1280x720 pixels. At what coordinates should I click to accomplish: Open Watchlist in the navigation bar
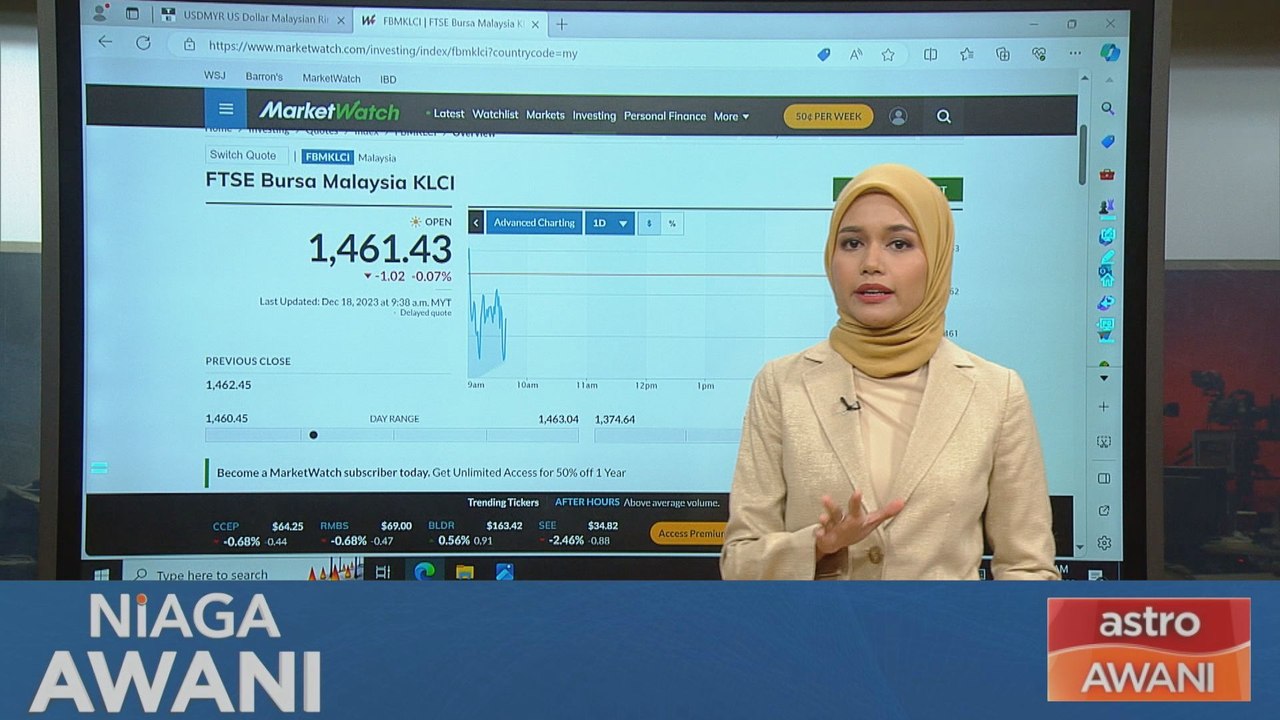495,114
